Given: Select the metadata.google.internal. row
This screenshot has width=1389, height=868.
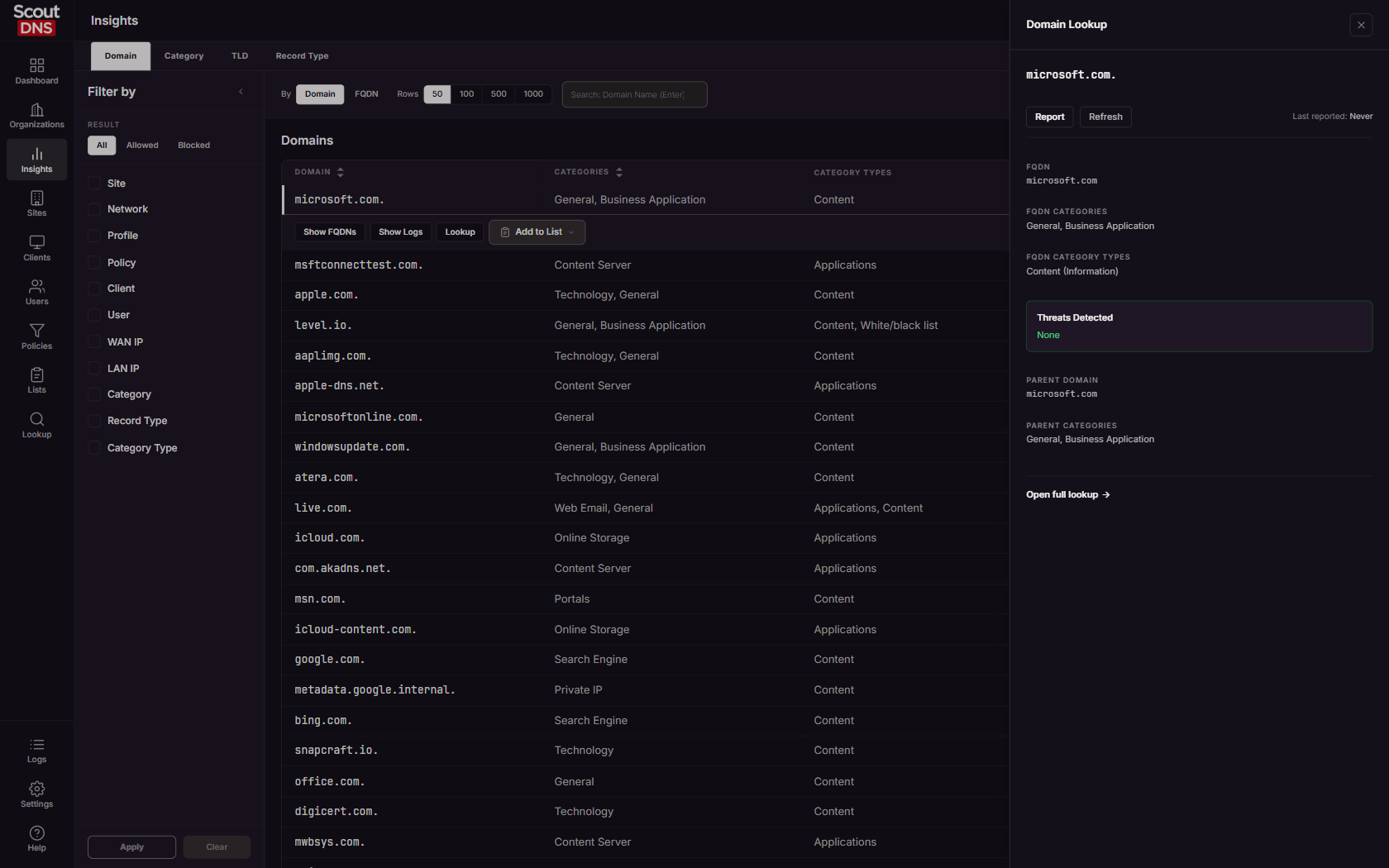Looking at the screenshot, I should [645, 690].
